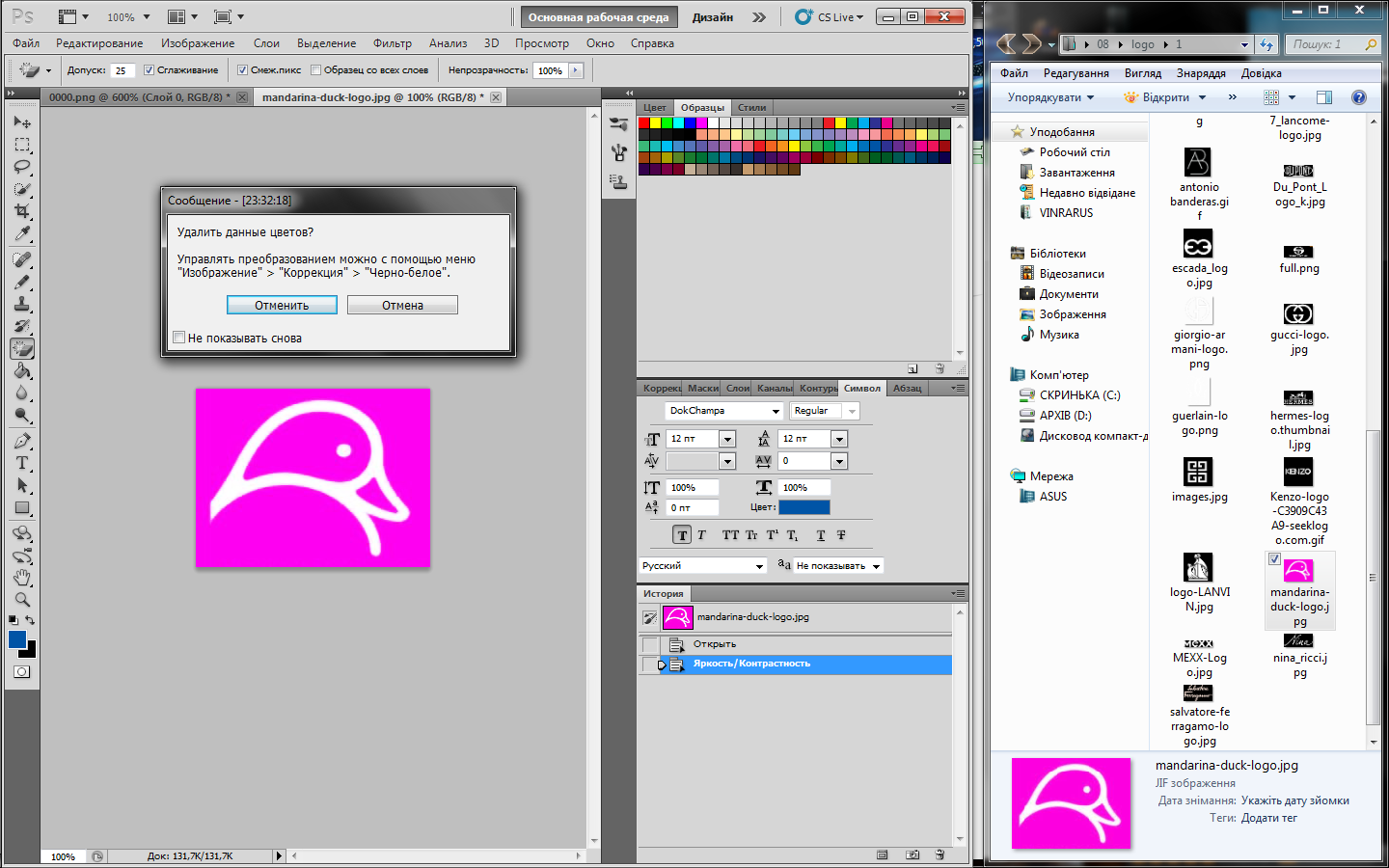Select the Dodge tool
Image resolution: width=1389 pixels, height=868 pixels.
[x=22, y=415]
